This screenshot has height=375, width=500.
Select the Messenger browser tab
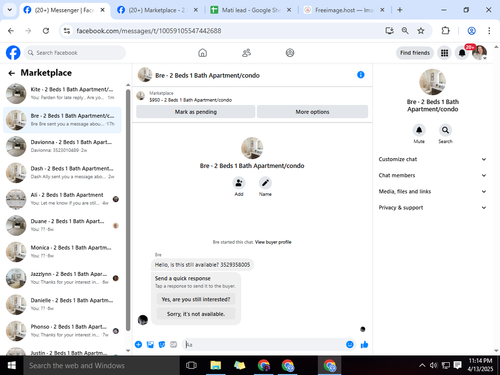tap(64, 10)
